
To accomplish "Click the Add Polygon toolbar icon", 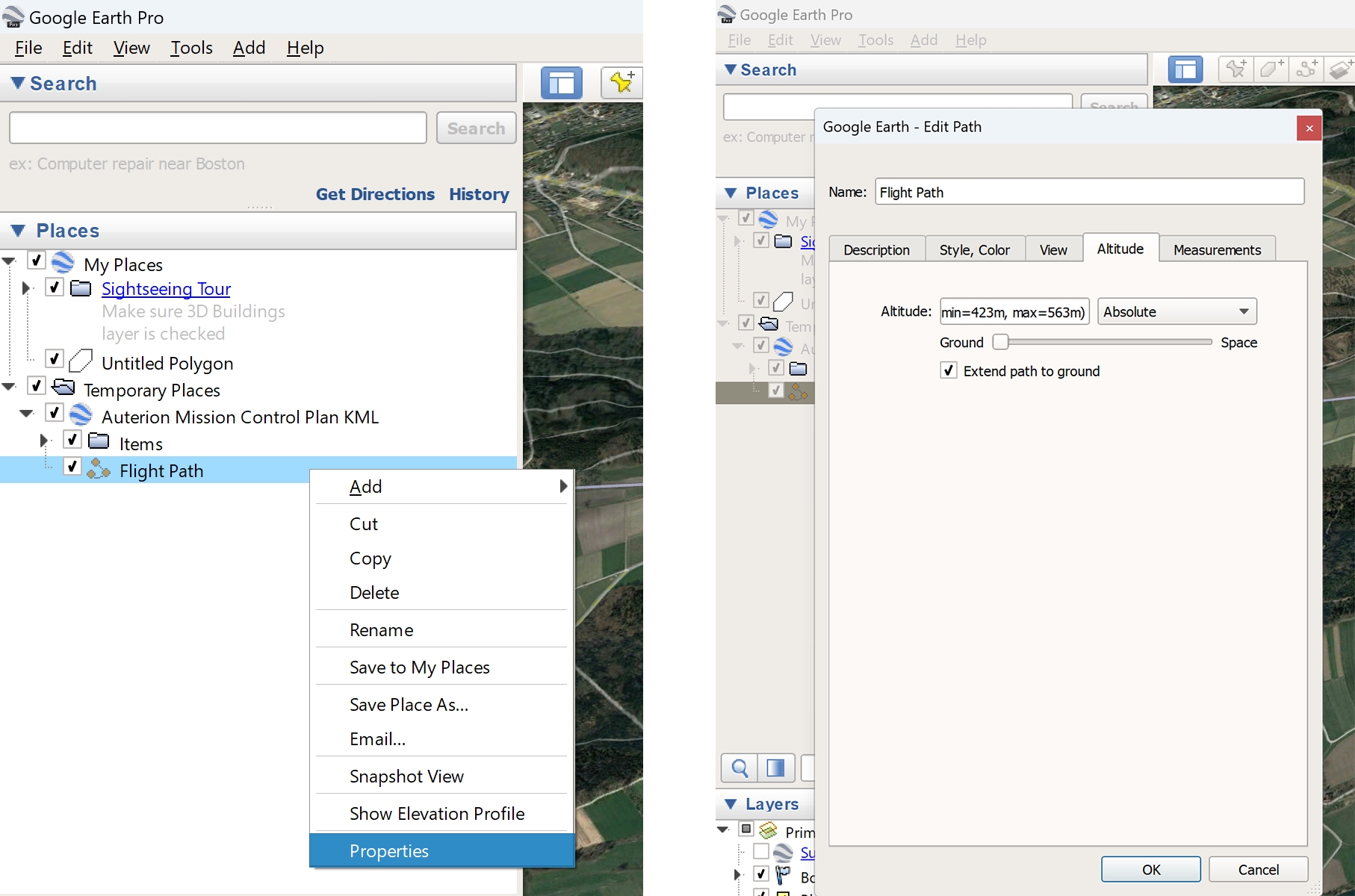I will click(x=1271, y=69).
